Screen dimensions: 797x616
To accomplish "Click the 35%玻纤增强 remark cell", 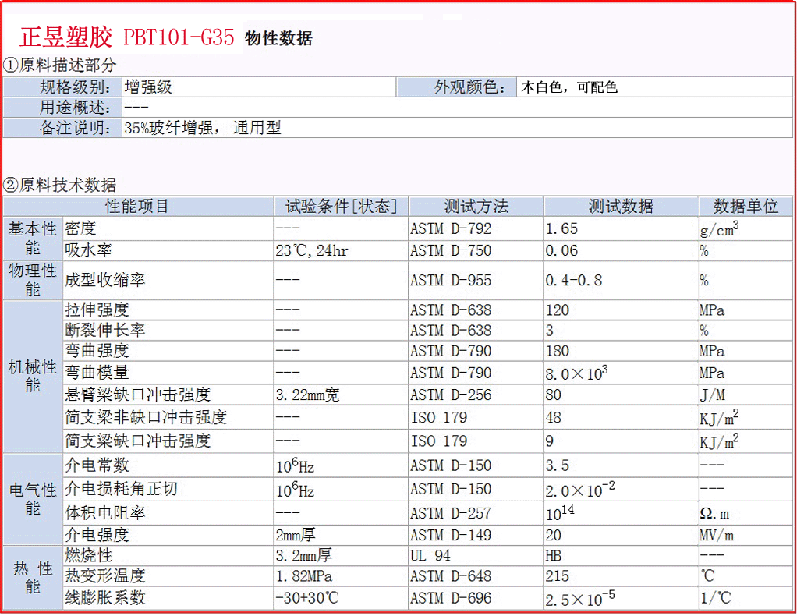I will 203,128.
